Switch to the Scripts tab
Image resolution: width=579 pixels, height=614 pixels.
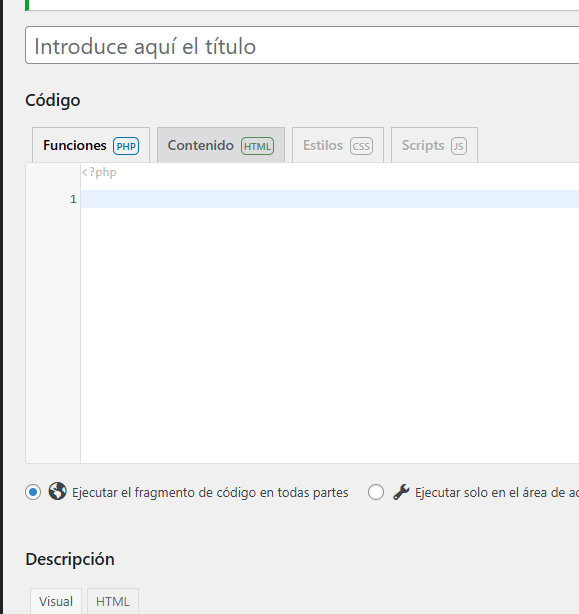[434, 145]
